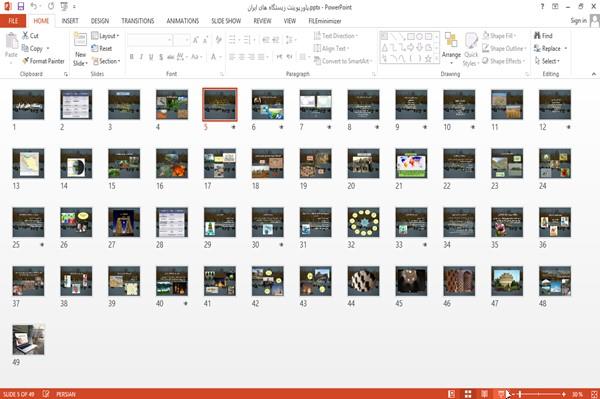Click the Redo icon in the quick access toolbar
Viewport: 600px width, 399px height.
point(51,7)
